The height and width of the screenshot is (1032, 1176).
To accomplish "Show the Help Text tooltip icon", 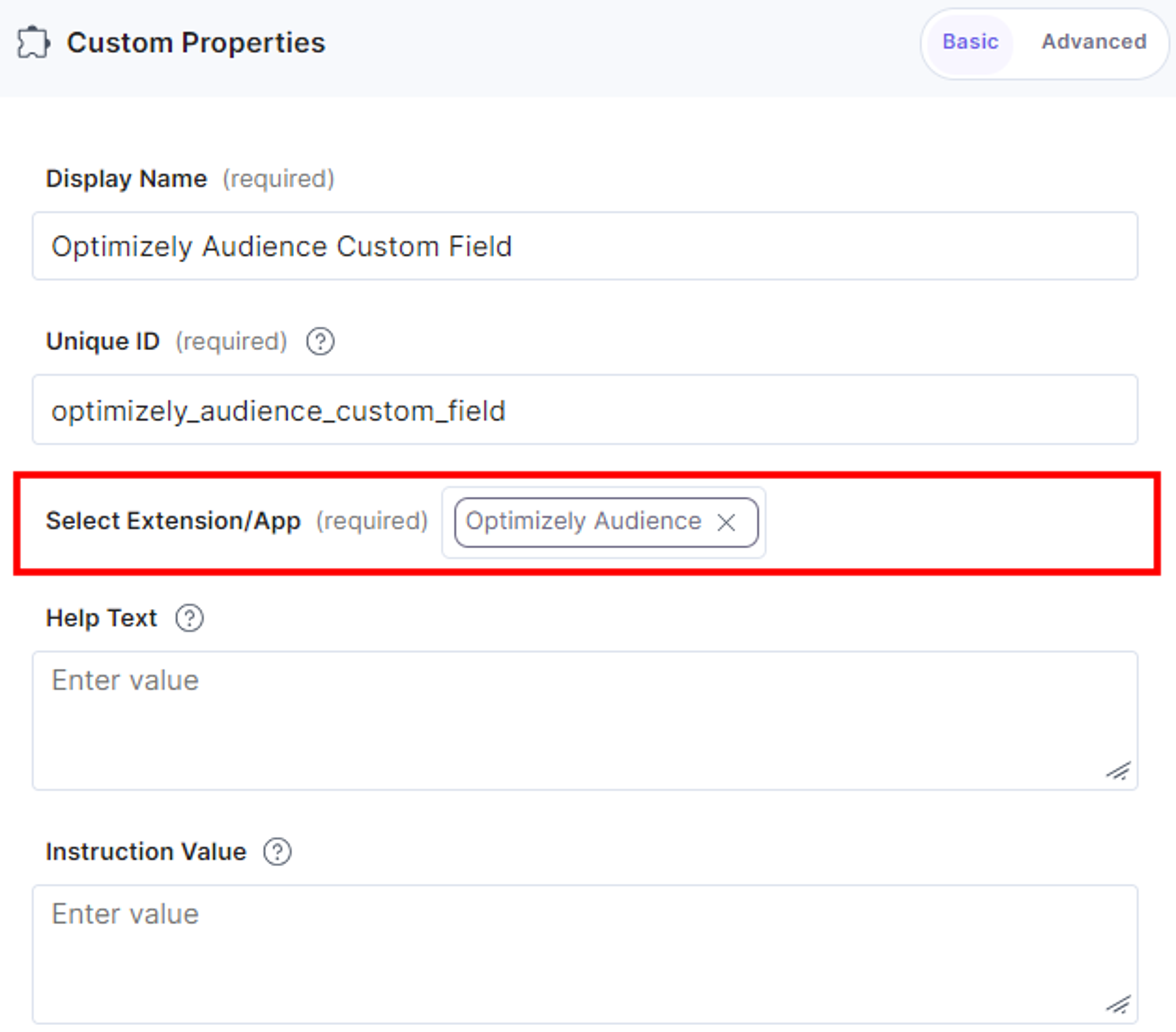I will pyautogui.click(x=189, y=619).
